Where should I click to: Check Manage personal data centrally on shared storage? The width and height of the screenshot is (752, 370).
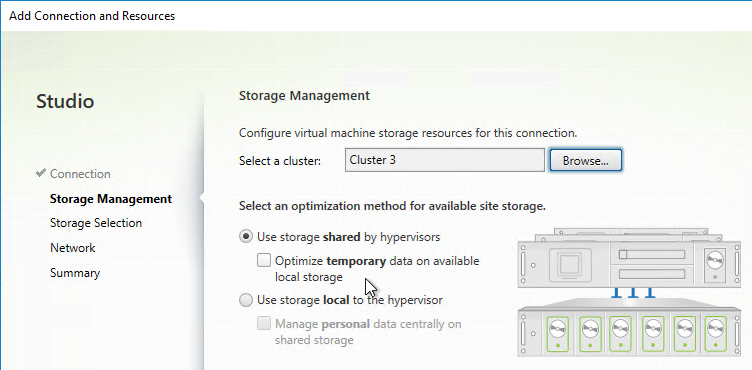264,324
